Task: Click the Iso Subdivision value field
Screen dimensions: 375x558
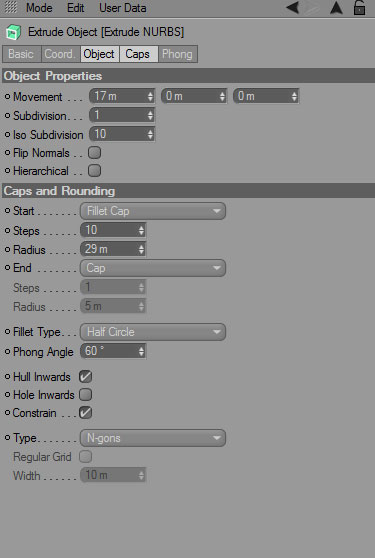Action: coord(122,135)
